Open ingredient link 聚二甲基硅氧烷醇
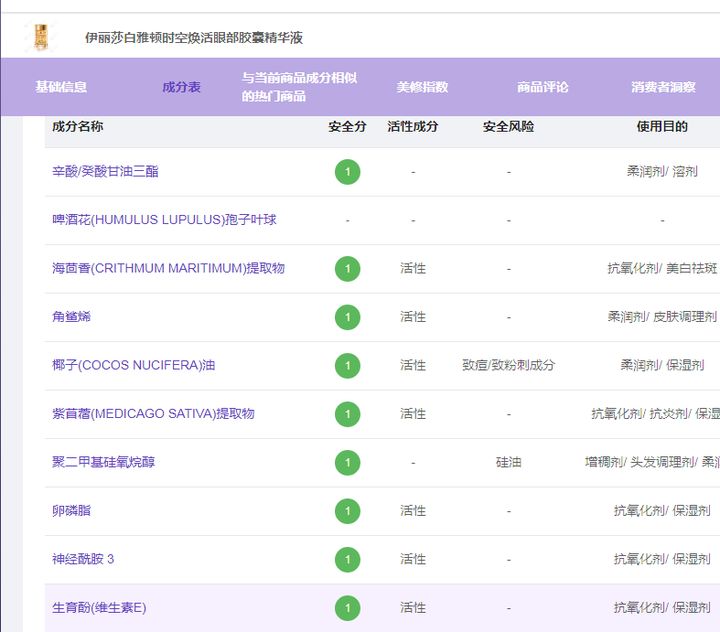 (103, 462)
